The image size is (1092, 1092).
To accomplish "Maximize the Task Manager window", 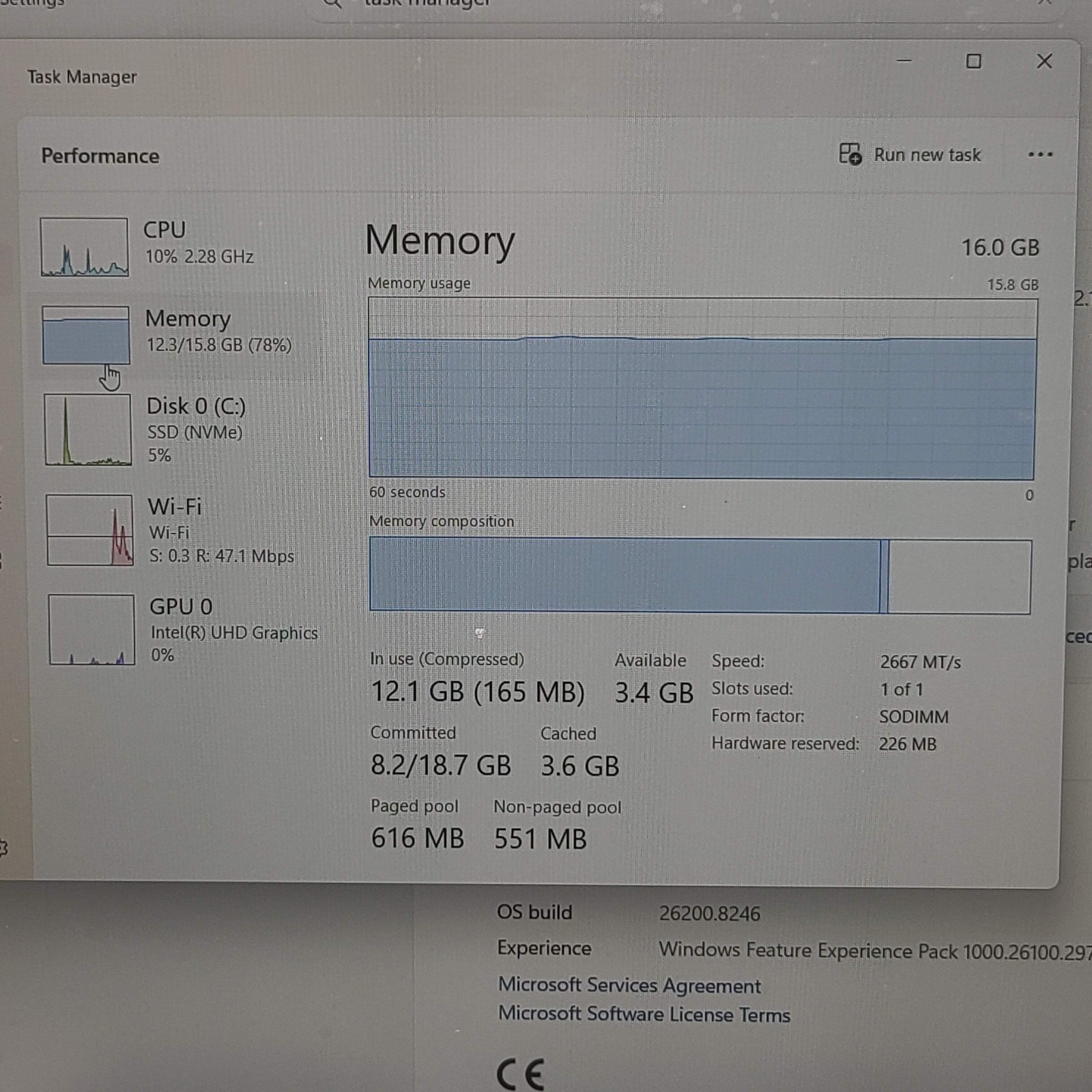I will [974, 61].
